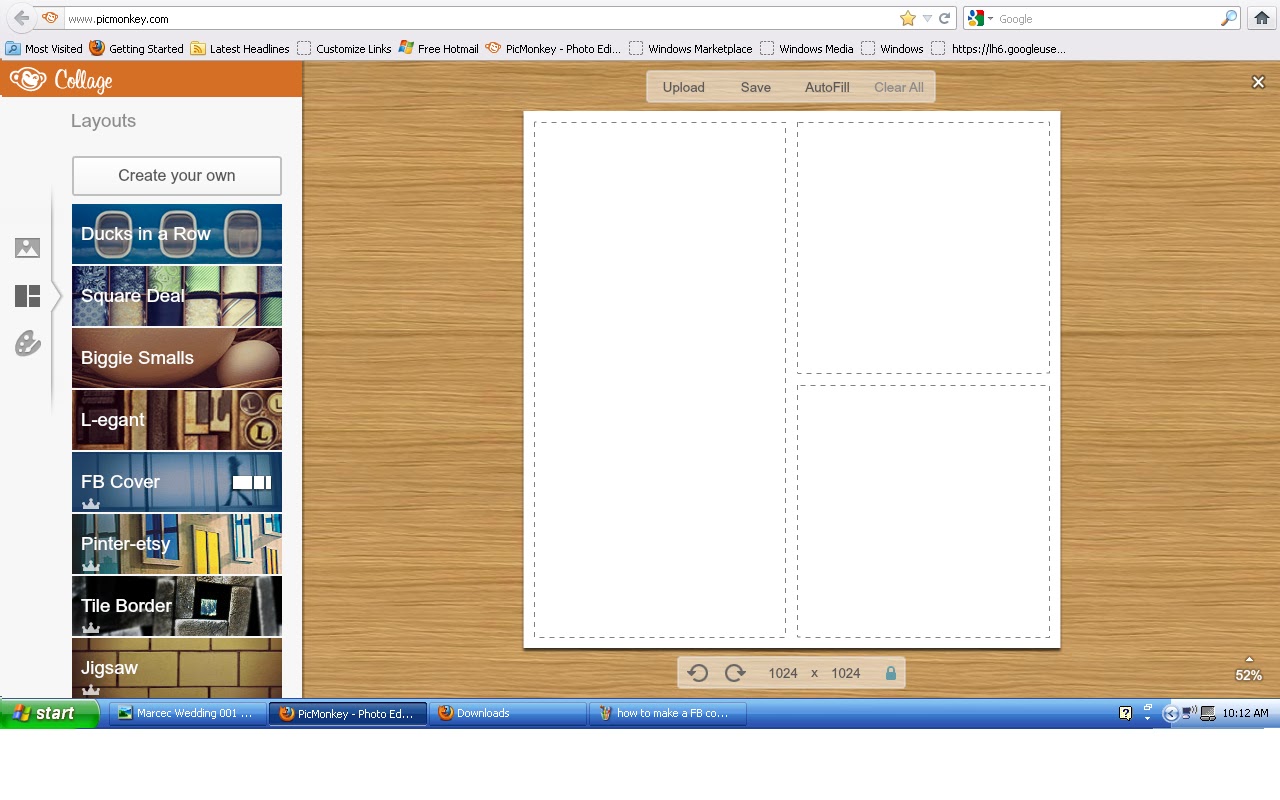Open the Windows Marketplace bookmark
This screenshot has height=800, width=1280.
point(691,48)
